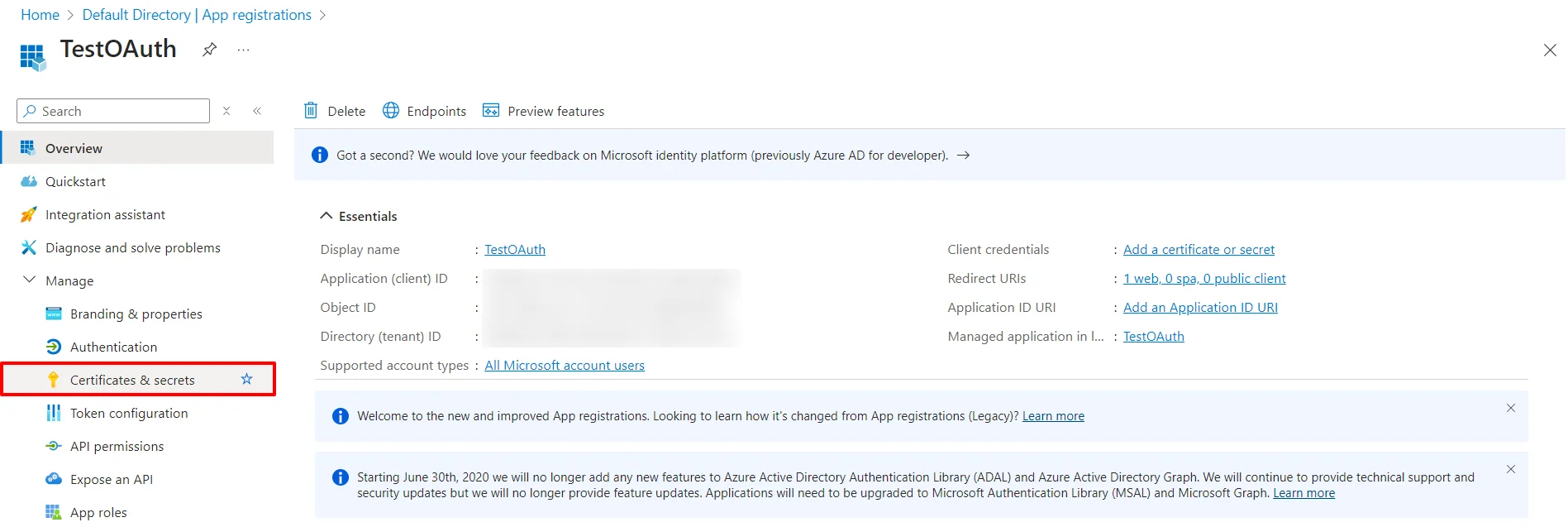This screenshot has width=1568, height=527.
Task: Click Learn more in ADAL notice
Action: click(x=1303, y=493)
